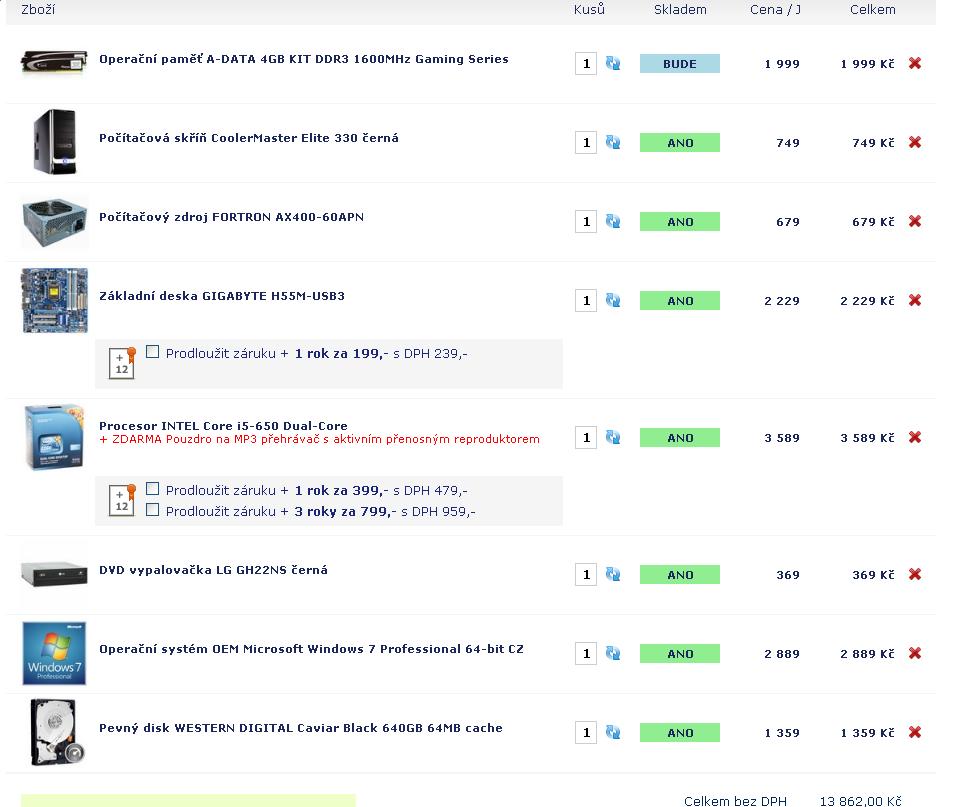Screen dimensions: 964x807
Task: Open A-DATA memory product thumbnail
Action: coord(54,63)
